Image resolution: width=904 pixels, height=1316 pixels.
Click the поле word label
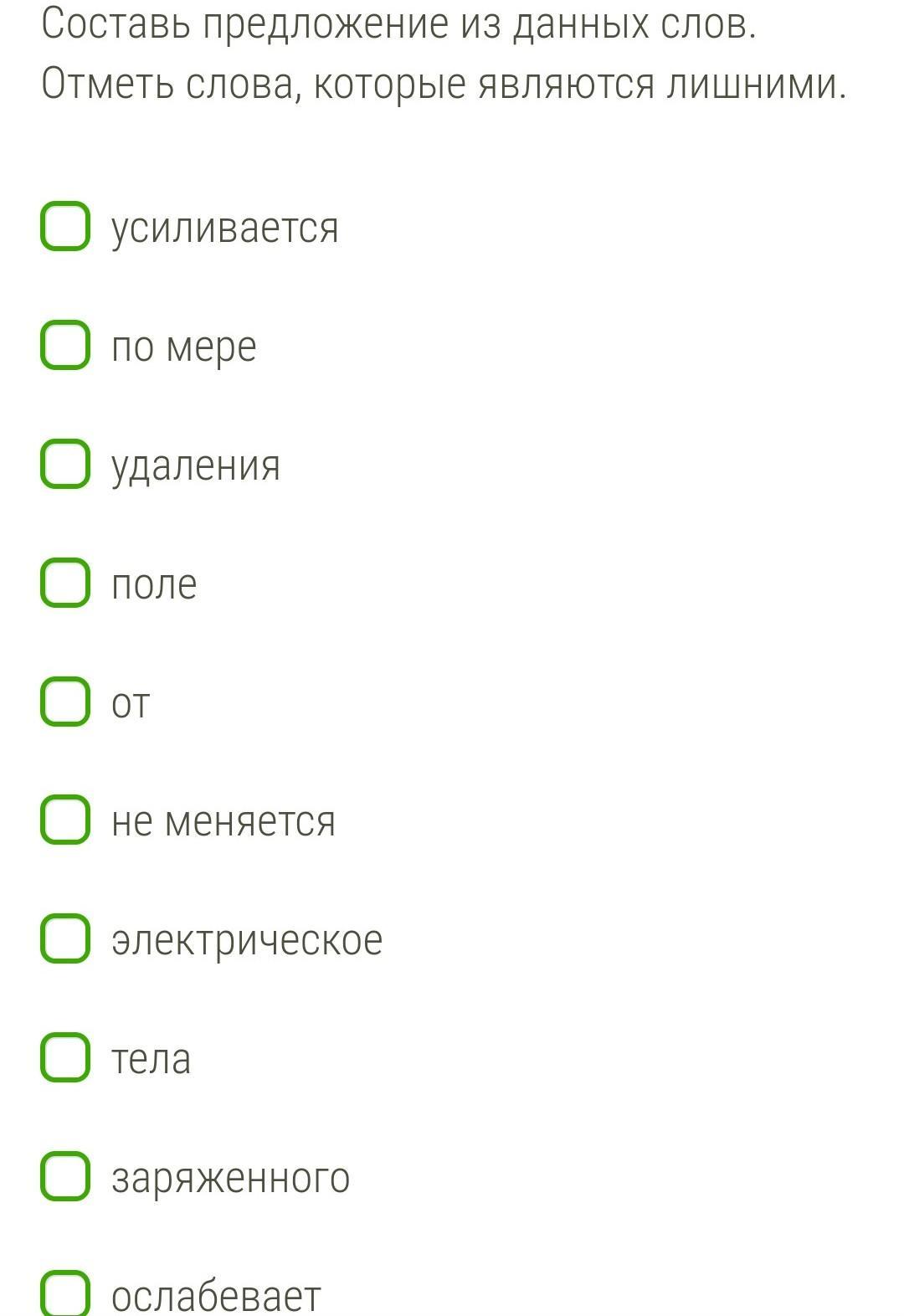(154, 584)
